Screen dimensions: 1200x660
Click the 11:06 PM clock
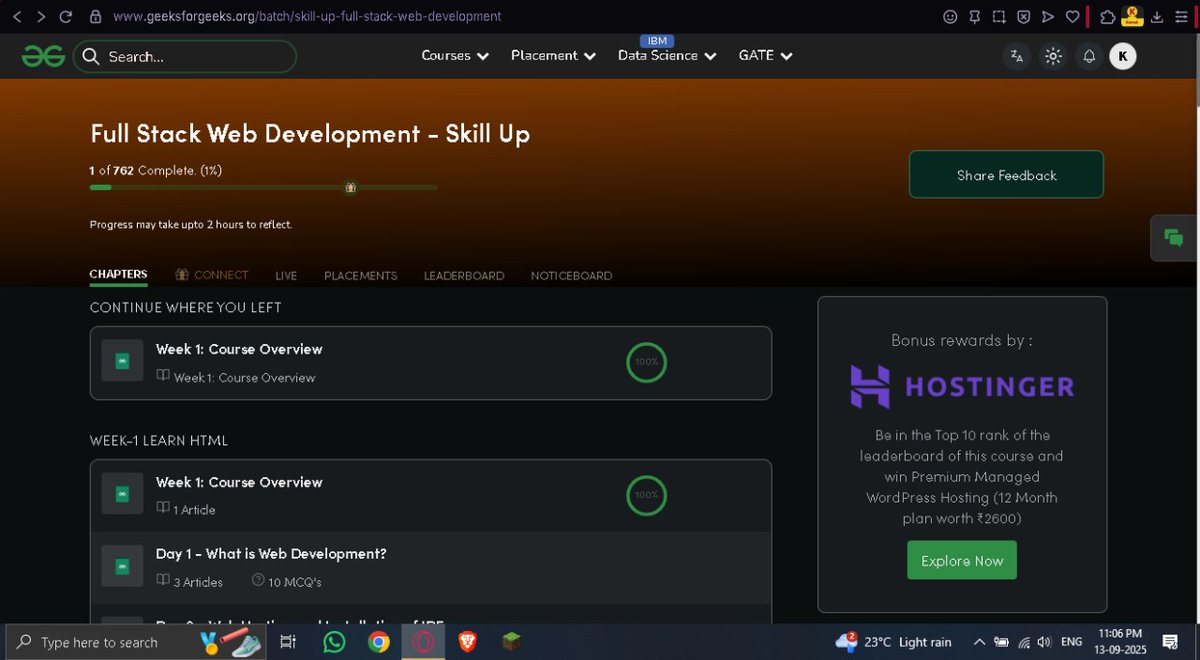(1120, 634)
